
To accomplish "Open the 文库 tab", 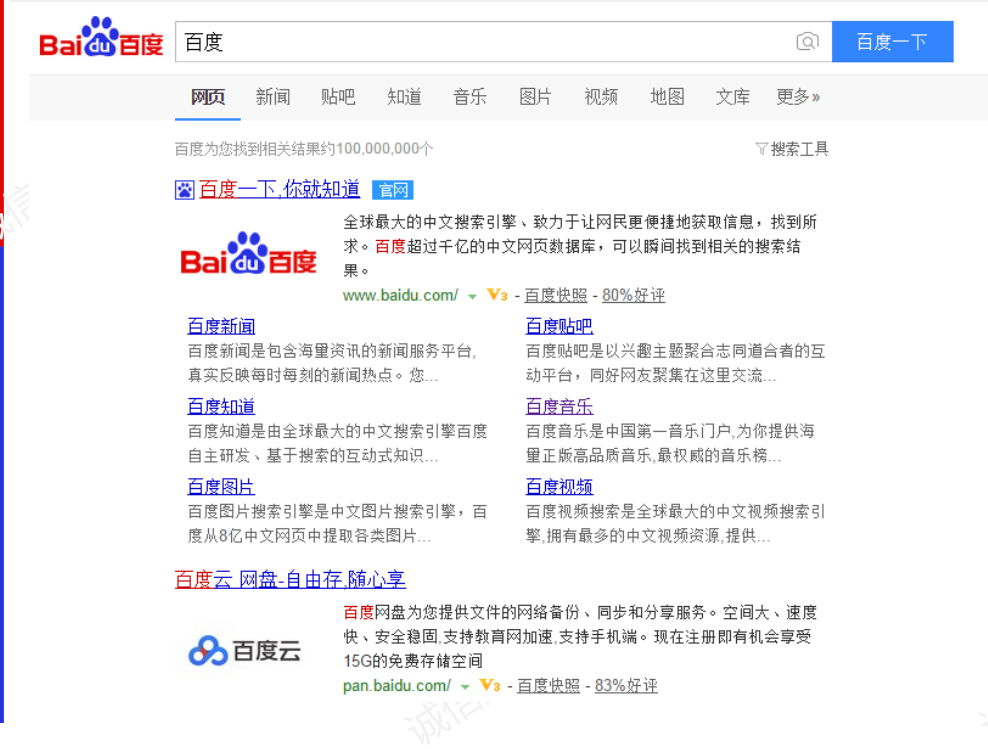I will point(733,97).
